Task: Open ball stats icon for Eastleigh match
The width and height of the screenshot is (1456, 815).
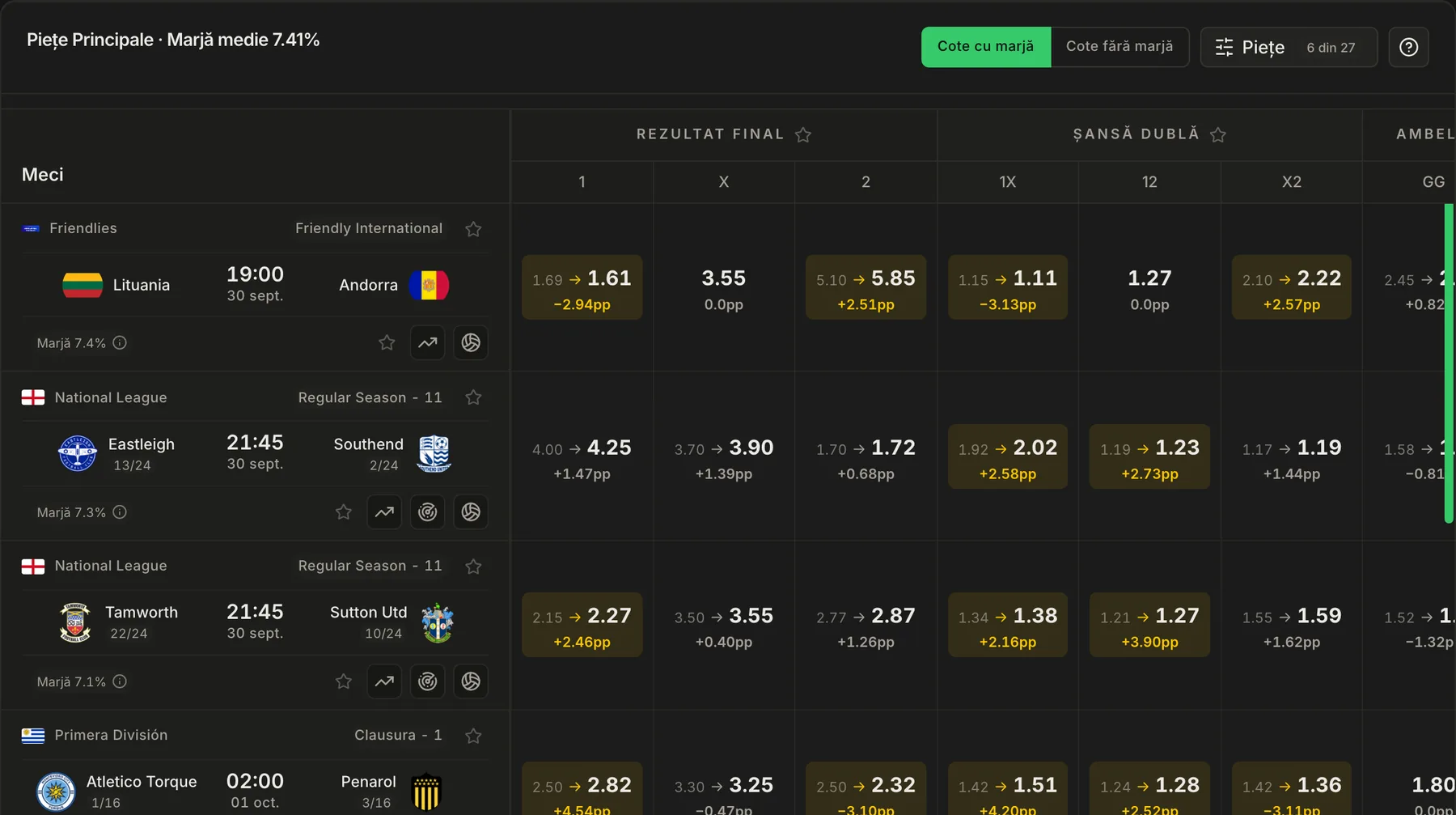Action: pos(471,511)
